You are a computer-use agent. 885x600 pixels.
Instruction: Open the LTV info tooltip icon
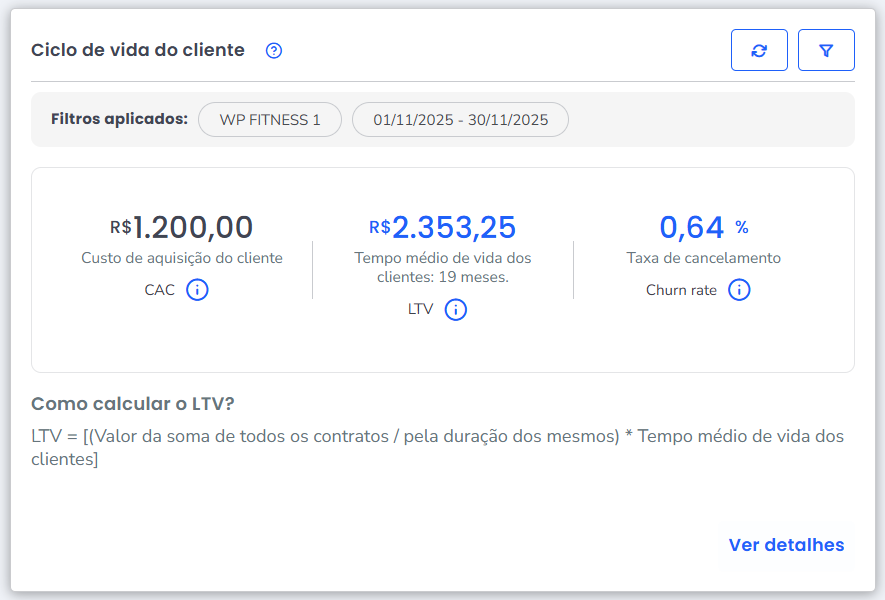click(x=456, y=309)
